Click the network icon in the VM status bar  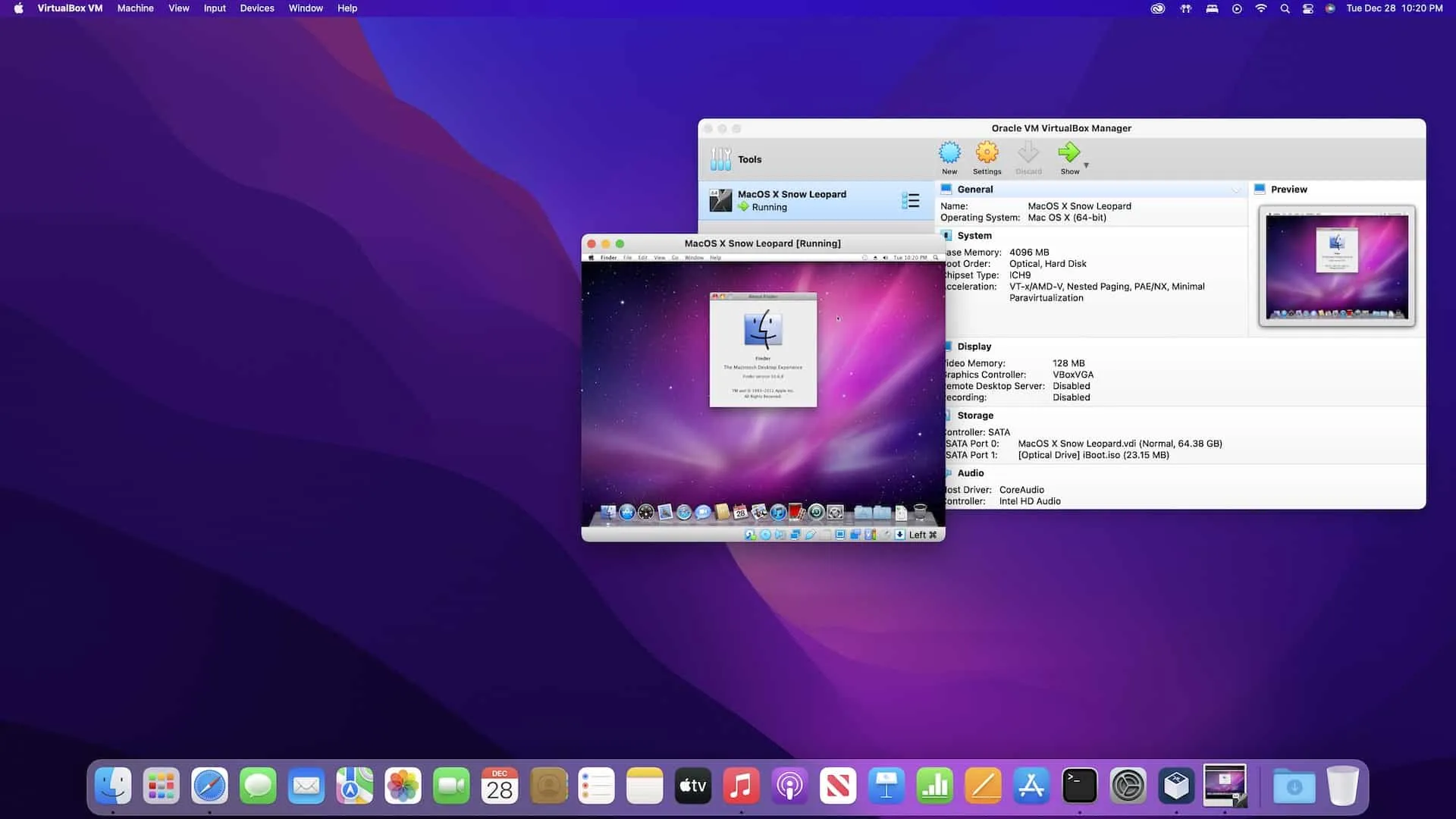tap(795, 535)
